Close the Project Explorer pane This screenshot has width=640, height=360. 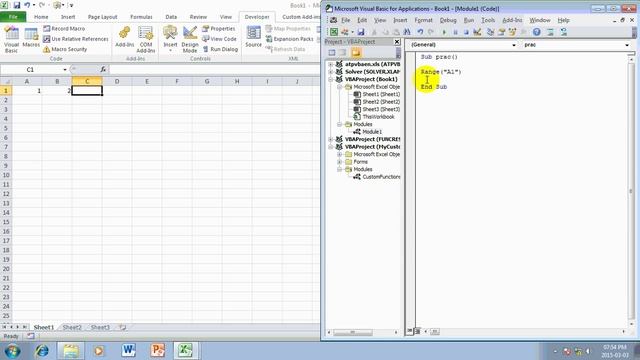pyautogui.click(x=397, y=42)
